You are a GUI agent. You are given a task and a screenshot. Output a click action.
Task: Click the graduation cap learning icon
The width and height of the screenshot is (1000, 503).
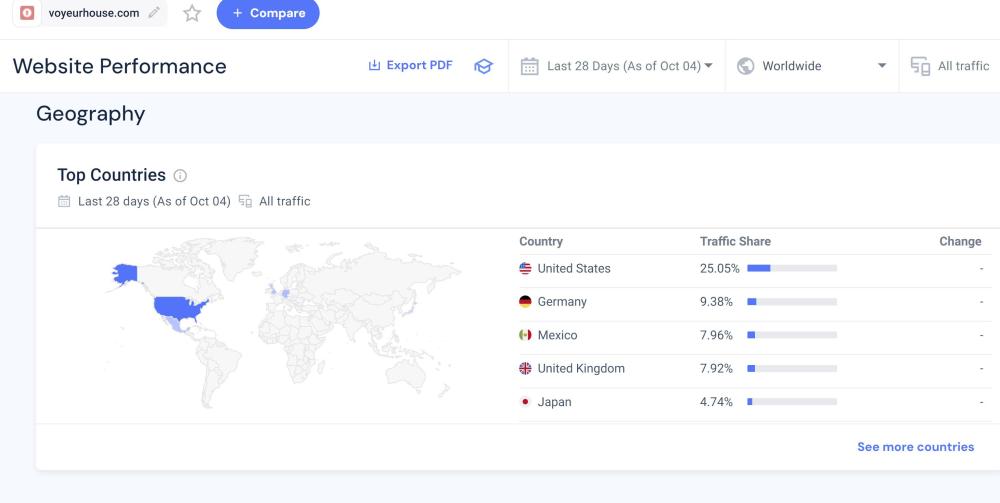click(x=483, y=66)
